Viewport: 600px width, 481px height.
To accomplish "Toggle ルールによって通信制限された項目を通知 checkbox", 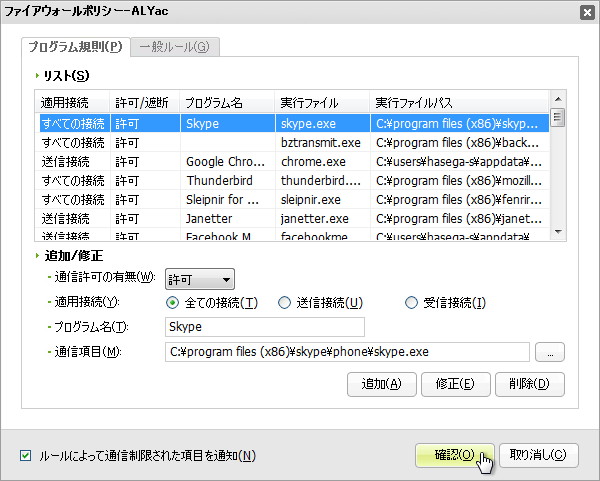I will pos(25,455).
